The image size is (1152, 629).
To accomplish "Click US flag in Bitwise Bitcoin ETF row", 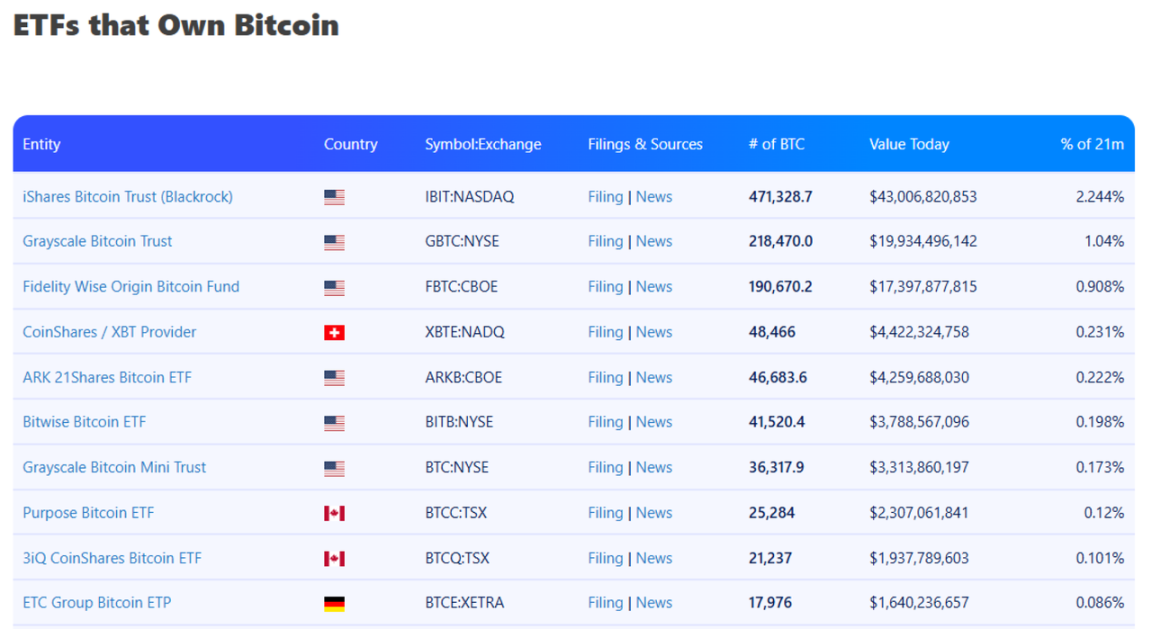I will pos(334,423).
